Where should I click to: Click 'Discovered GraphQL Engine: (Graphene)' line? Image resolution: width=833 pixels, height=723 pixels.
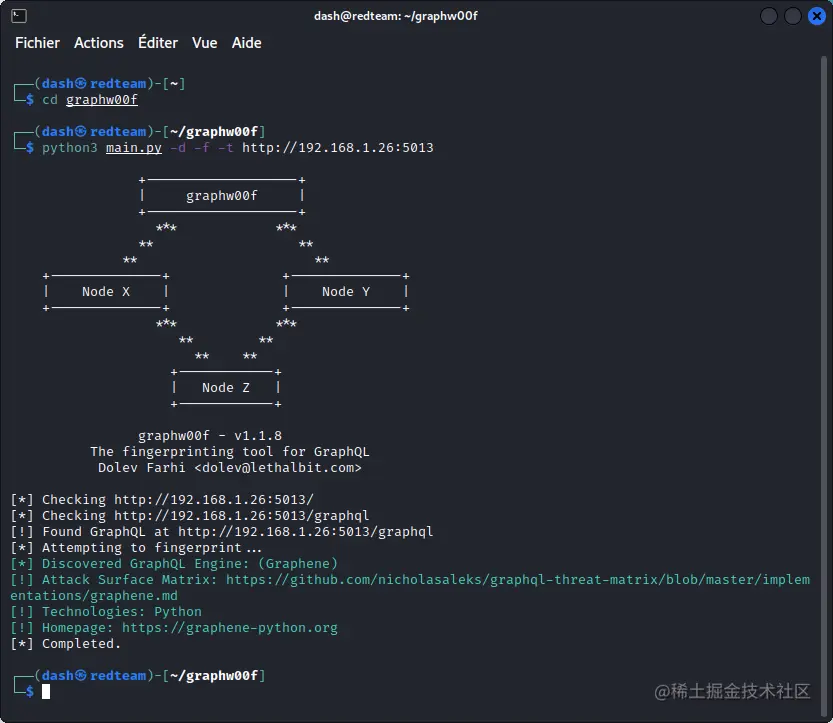click(x=174, y=564)
